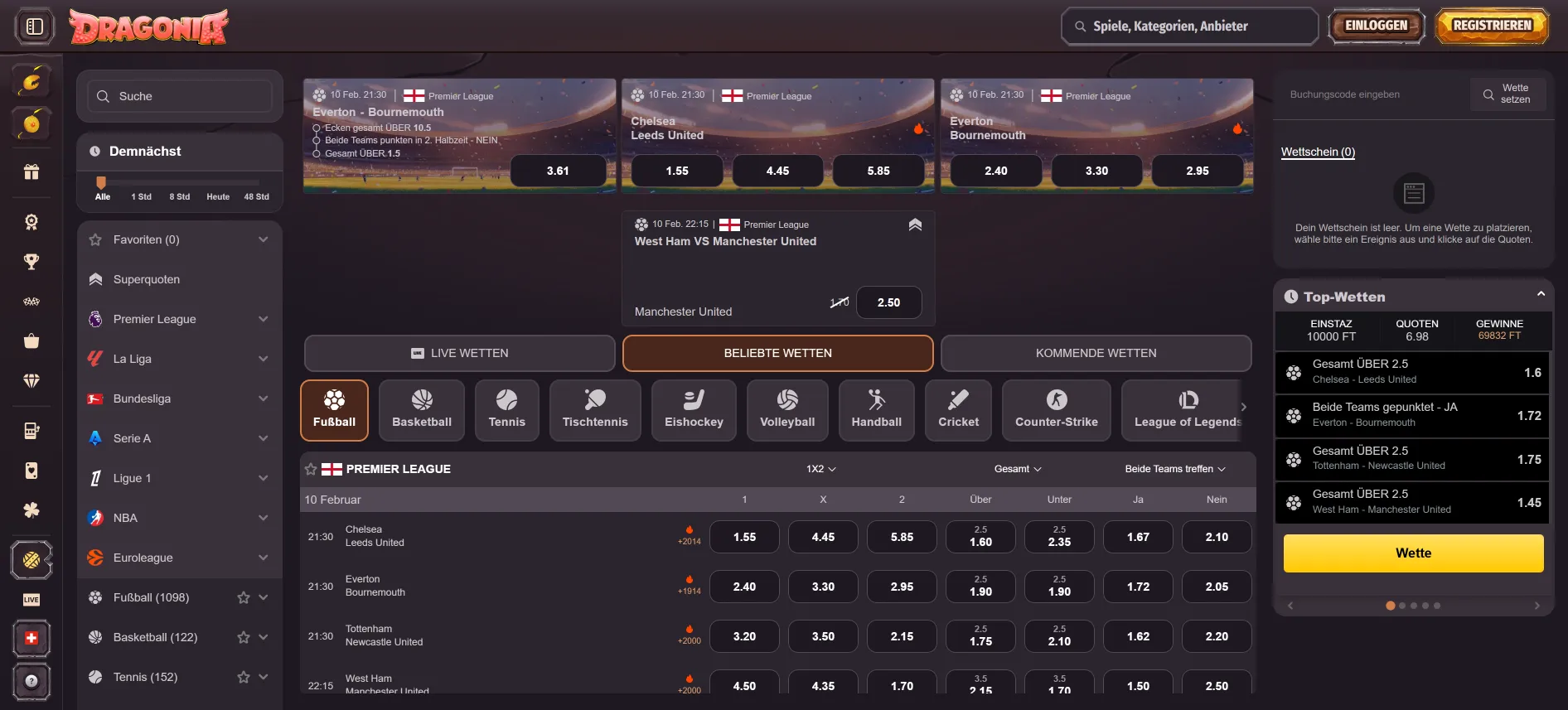Favorite the Premier League star icon
This screenshot has width=1568, height=710.
coord(311,469)
